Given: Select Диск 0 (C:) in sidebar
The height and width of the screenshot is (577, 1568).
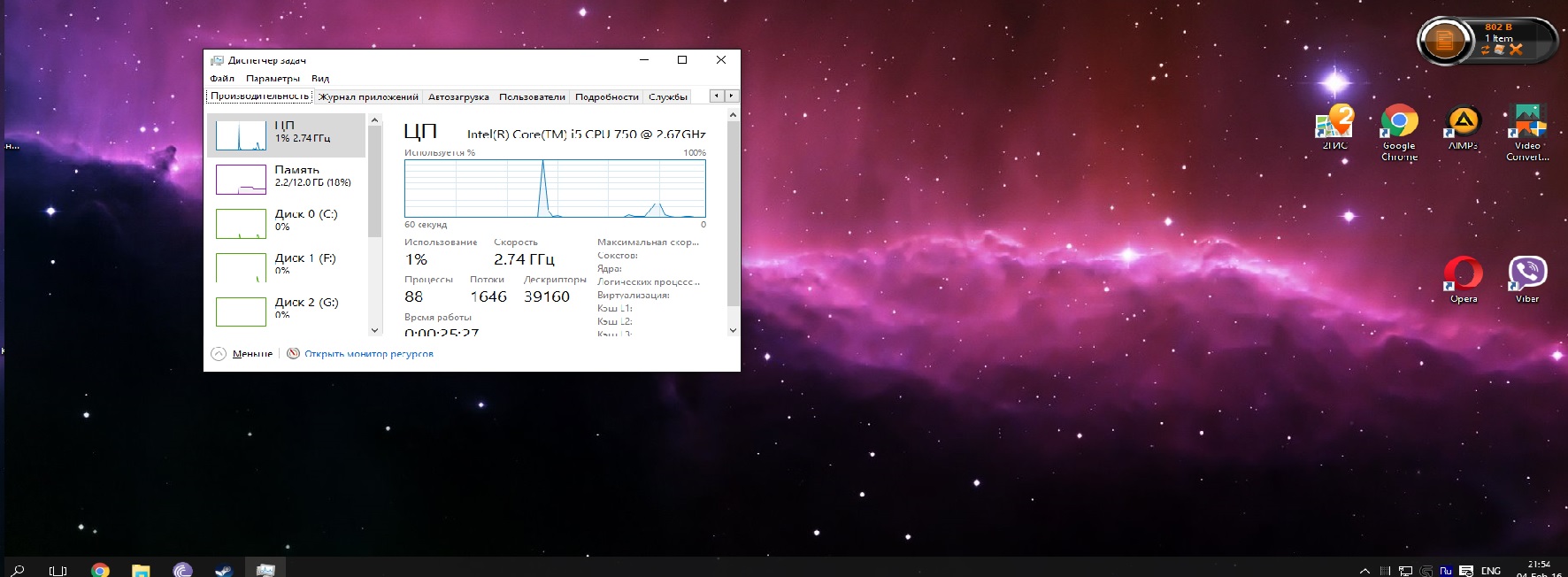Looking at the screenshot, I should pos(286,224).
